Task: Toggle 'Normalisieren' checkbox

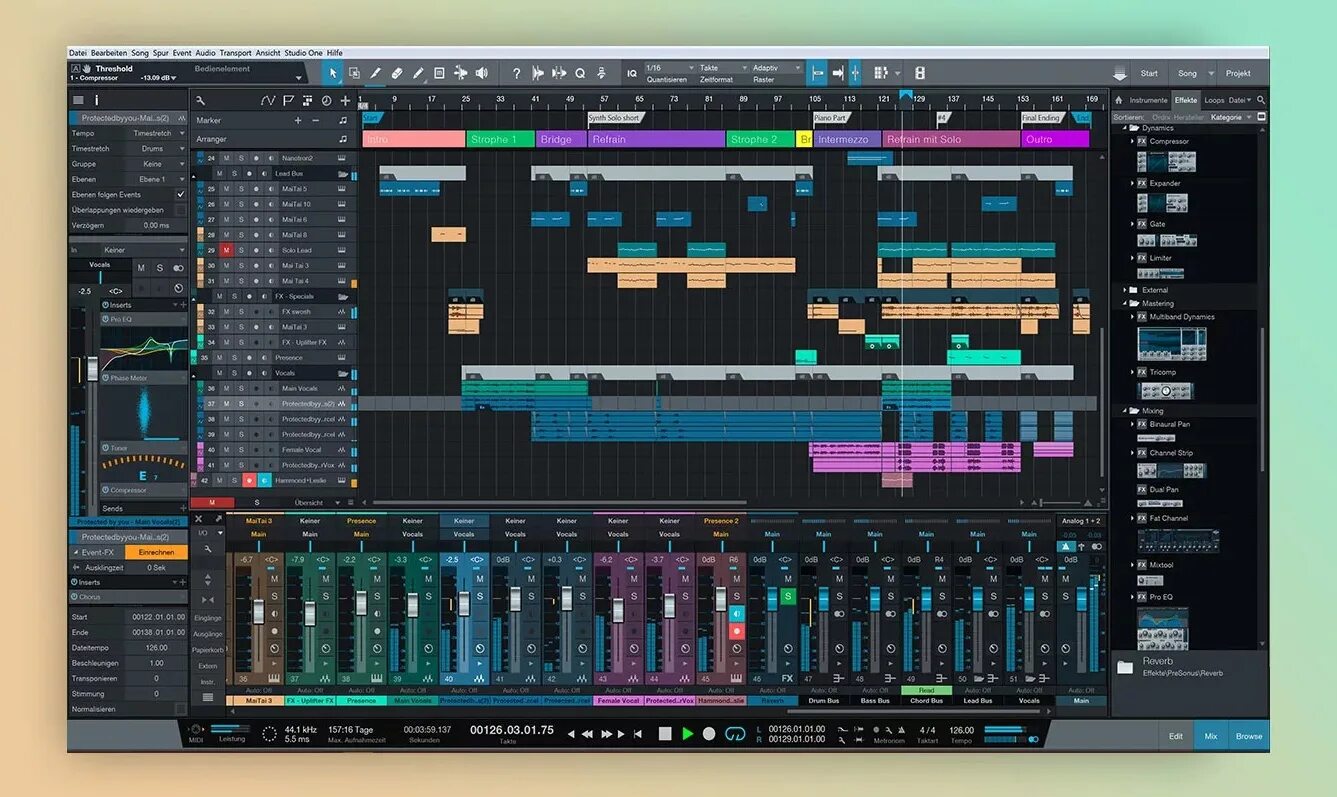Action: (181, 709)
